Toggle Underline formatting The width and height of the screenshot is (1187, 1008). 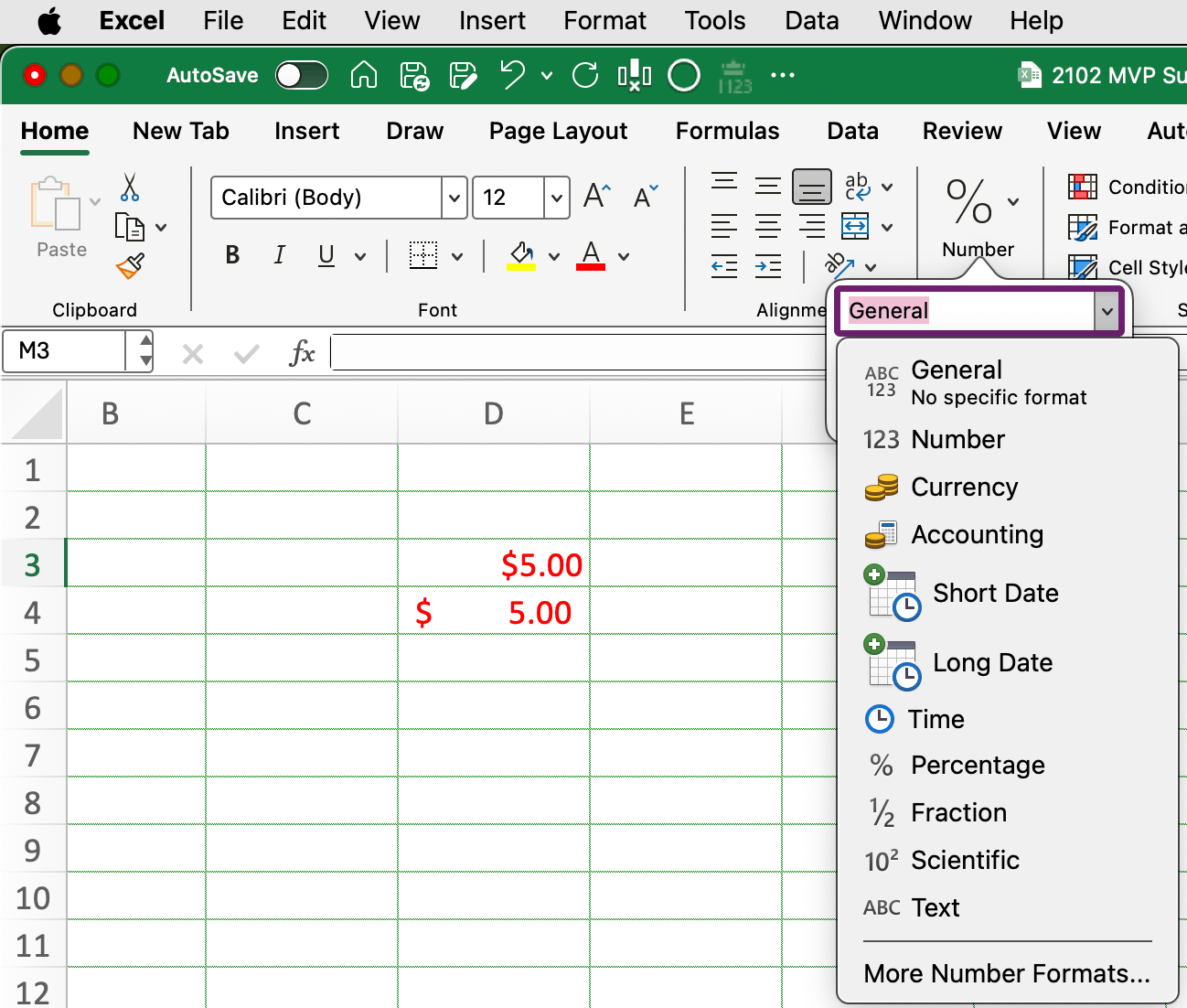[326, 256]
